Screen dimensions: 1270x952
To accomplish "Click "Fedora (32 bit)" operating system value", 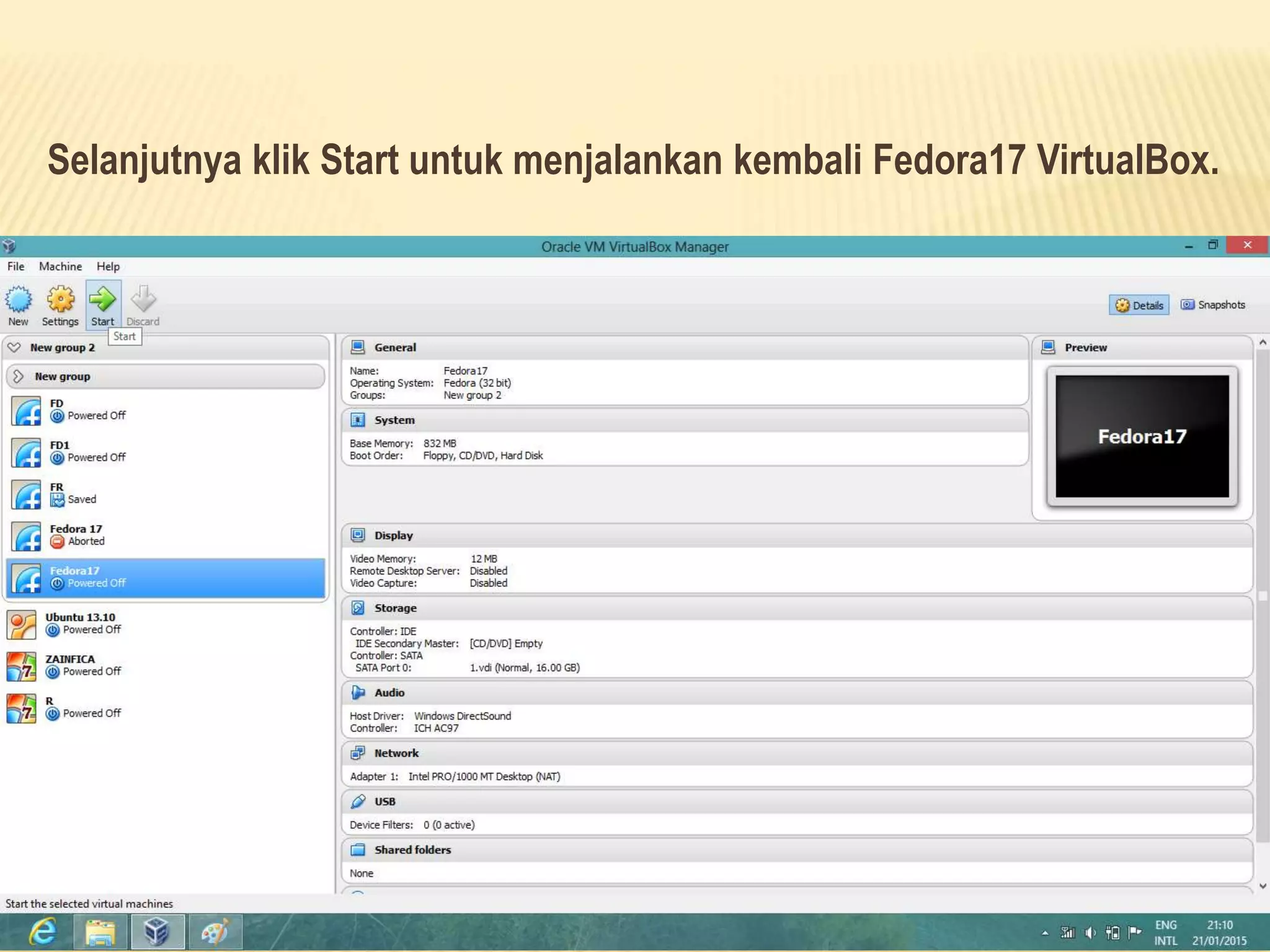I will [x=477, y=383].
